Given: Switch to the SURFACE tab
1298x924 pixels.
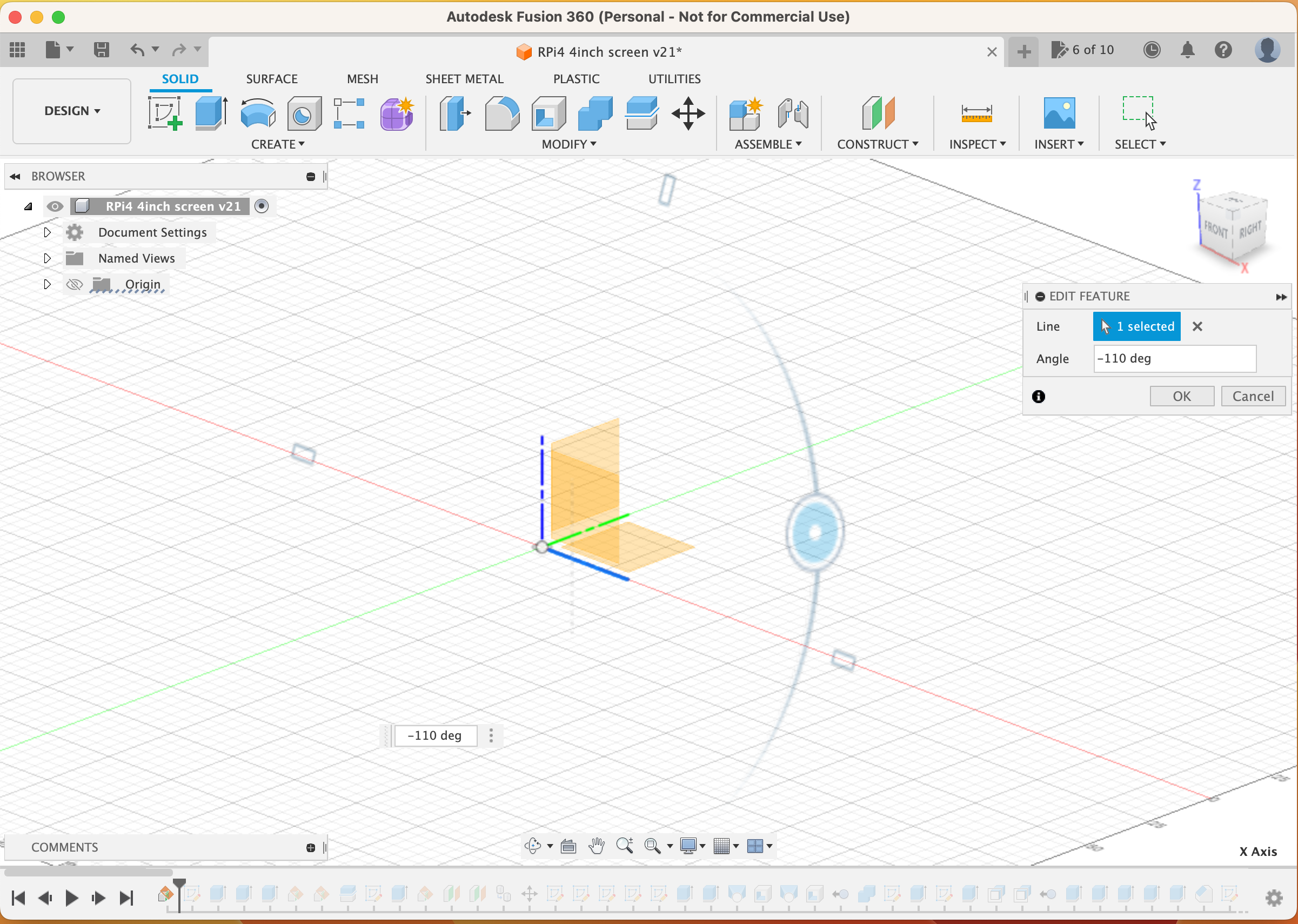Looking at the screenshot, I should (271, 78).
